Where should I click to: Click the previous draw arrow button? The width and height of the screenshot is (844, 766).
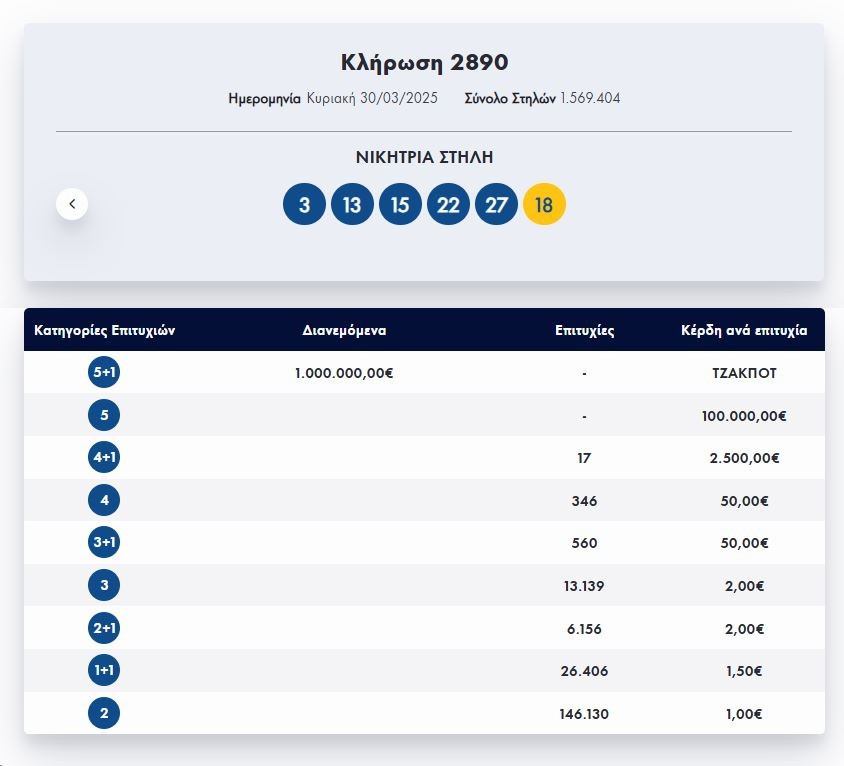pyautogui.click(x=72, y=204)
